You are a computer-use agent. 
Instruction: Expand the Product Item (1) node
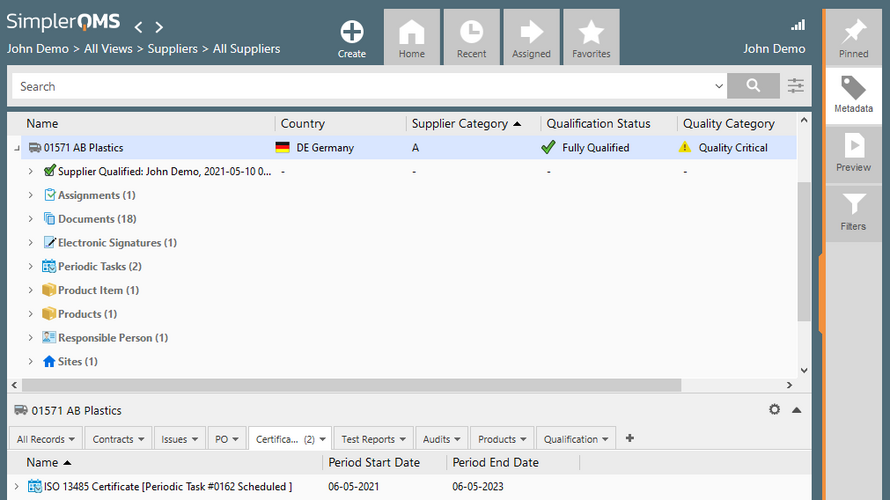point(31,291)
